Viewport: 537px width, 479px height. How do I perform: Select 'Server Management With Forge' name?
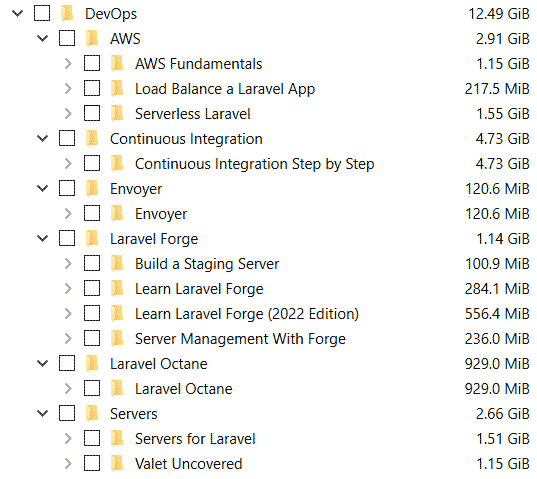240,339
